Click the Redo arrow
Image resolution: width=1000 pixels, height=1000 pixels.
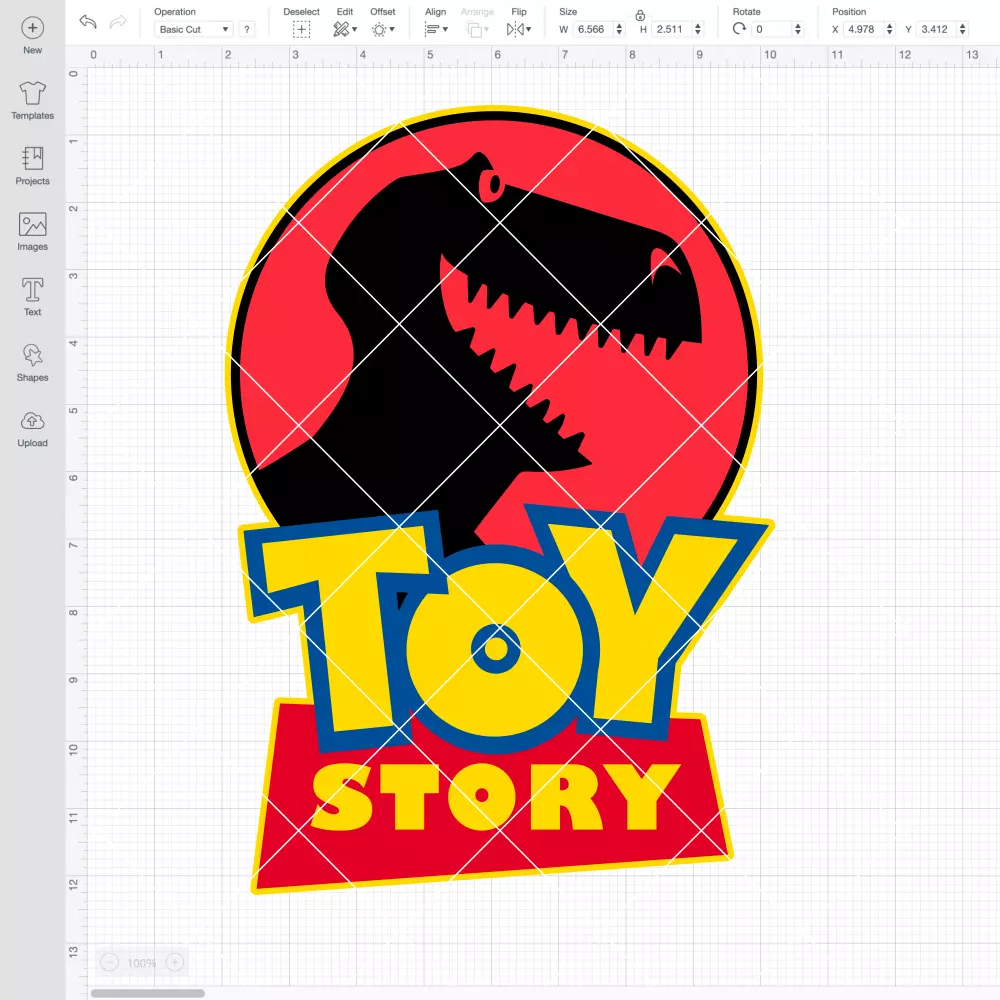(118, 22)
